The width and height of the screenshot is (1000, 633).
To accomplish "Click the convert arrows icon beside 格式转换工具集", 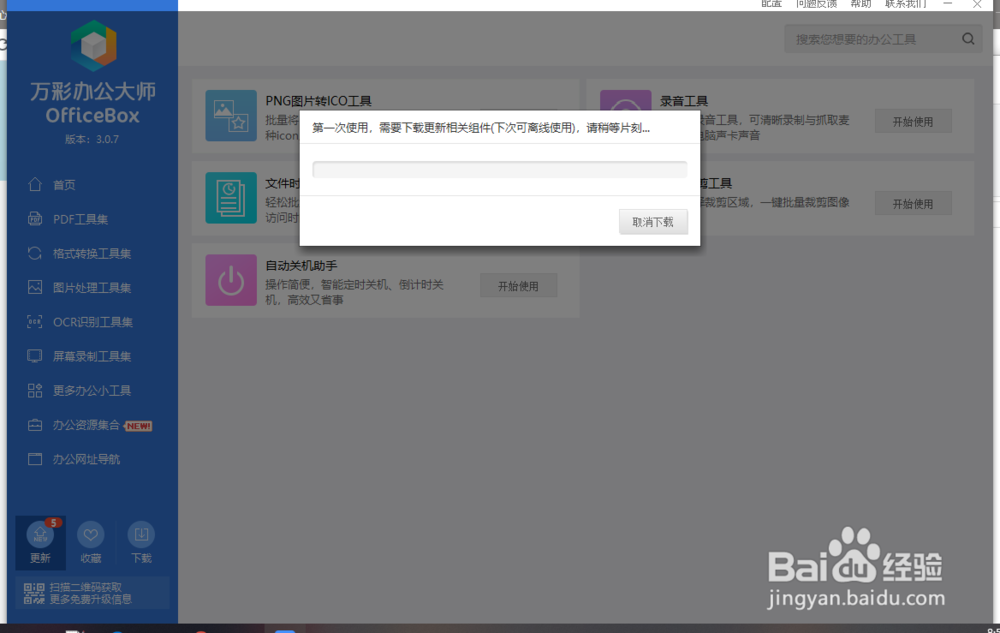I will 35,253.
